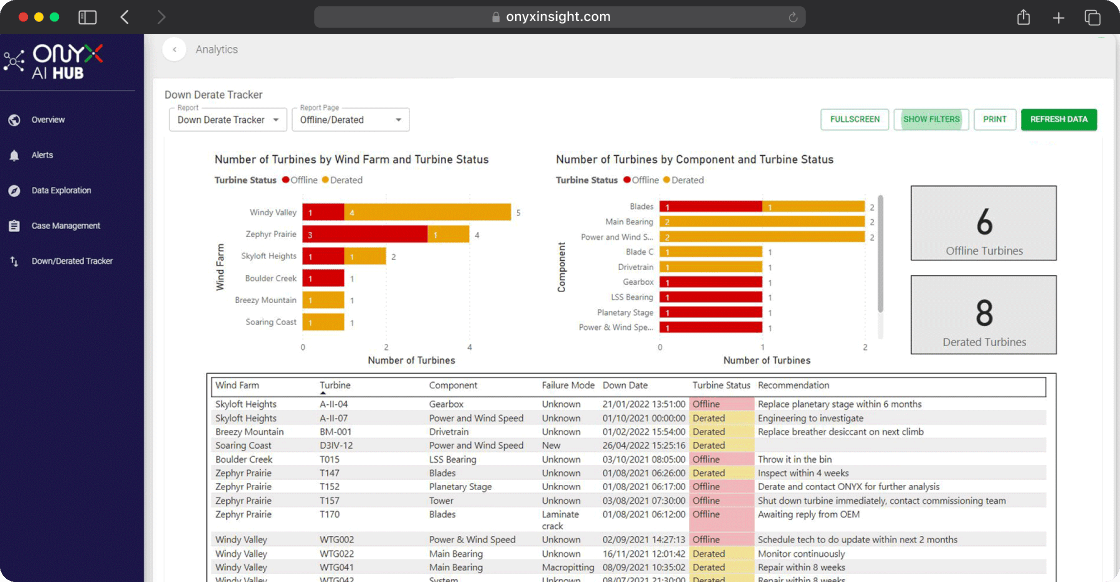Click the 6 Offline Turbines card

click(984, 223)
